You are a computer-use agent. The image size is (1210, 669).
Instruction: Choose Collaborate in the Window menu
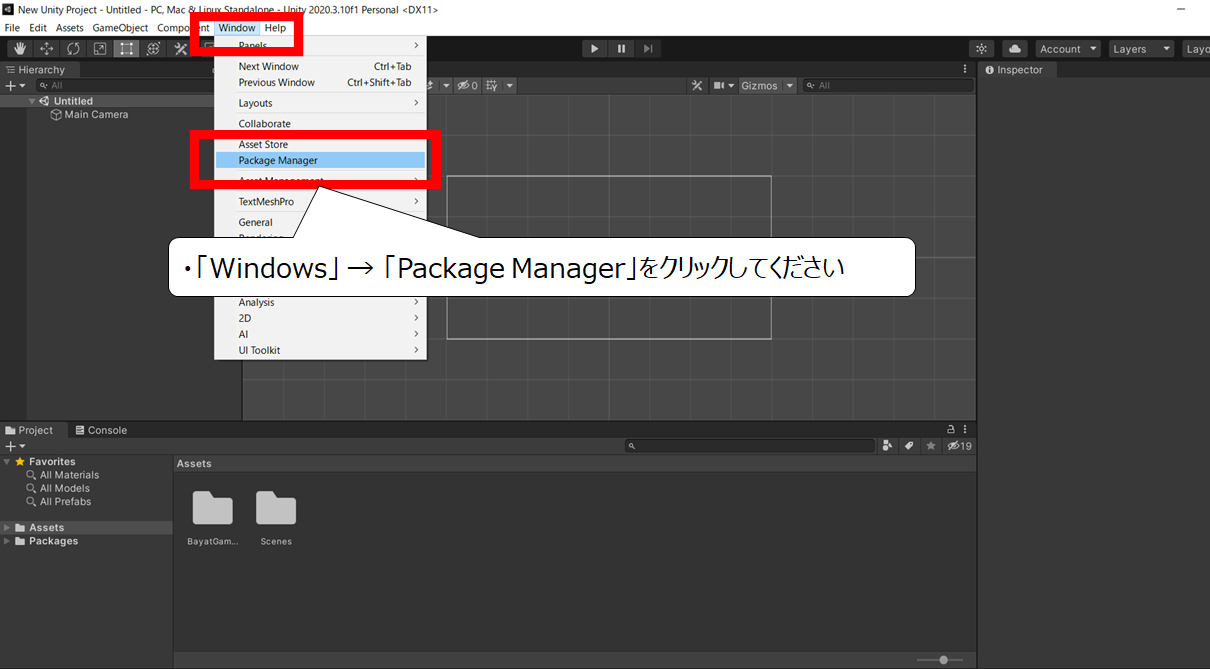[321, 124]
